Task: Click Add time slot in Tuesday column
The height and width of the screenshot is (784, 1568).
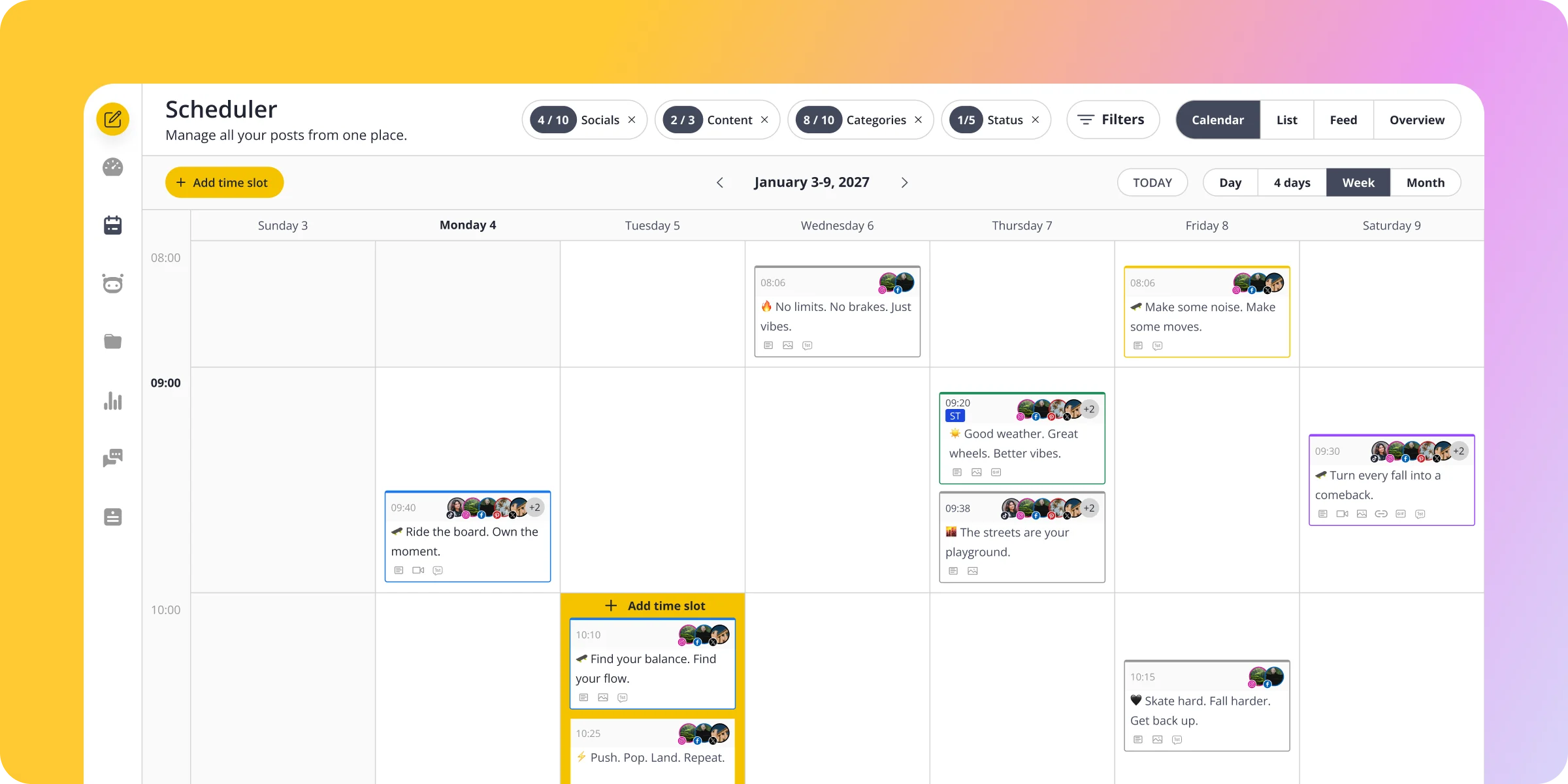Action: coord(654,606)
